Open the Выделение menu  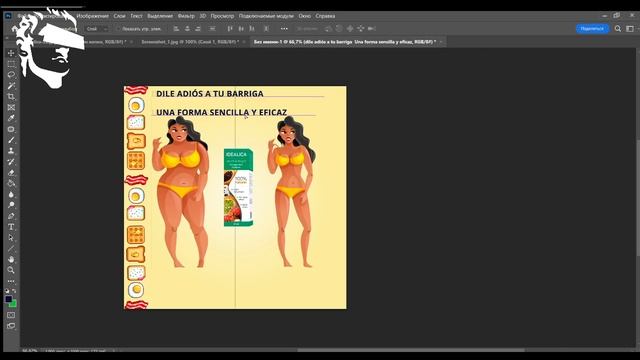pyautogui.click(x=160, y=16)
